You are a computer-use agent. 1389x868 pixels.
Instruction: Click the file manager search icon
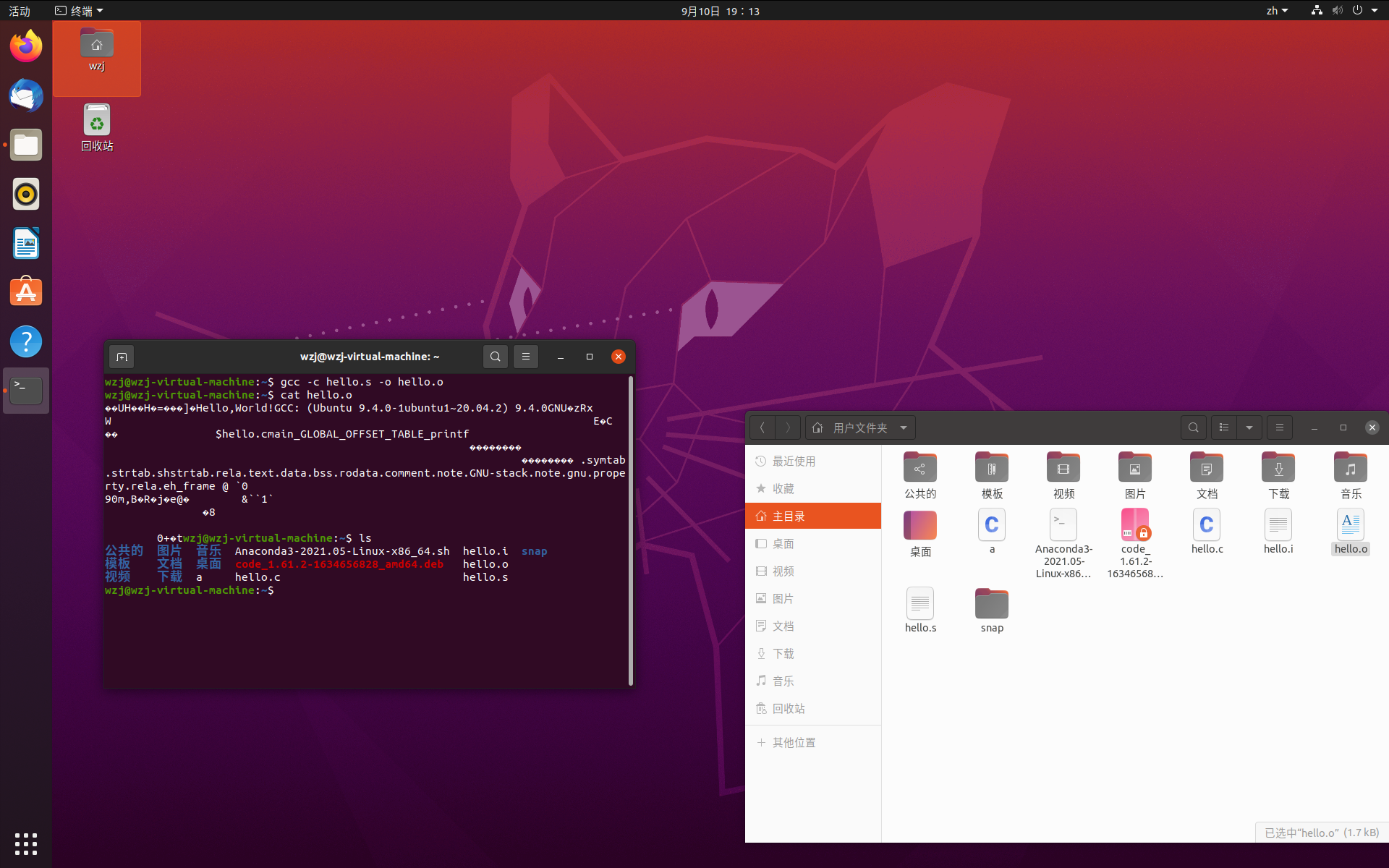[1193, 427]
